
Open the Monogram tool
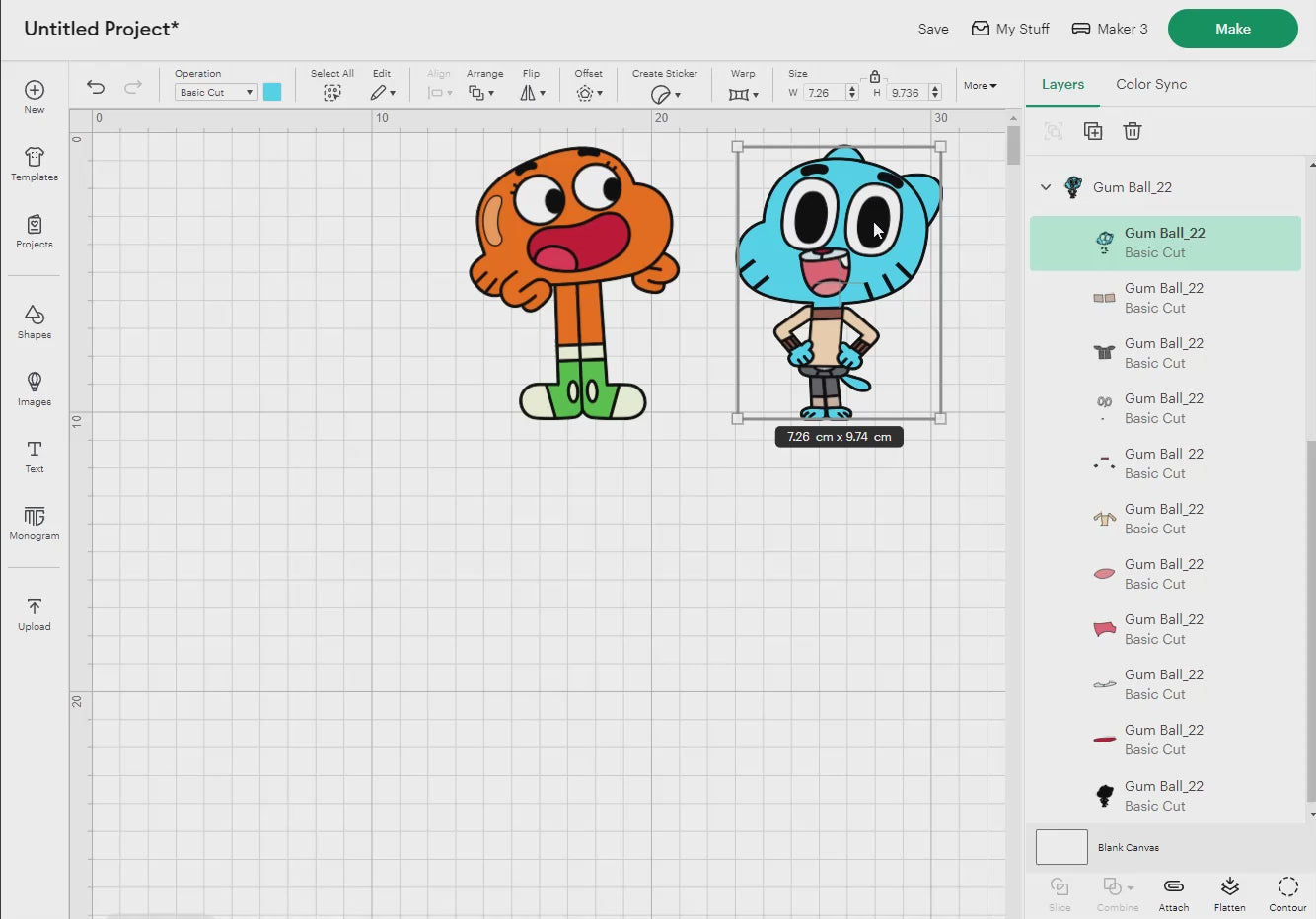coord(35,523)
